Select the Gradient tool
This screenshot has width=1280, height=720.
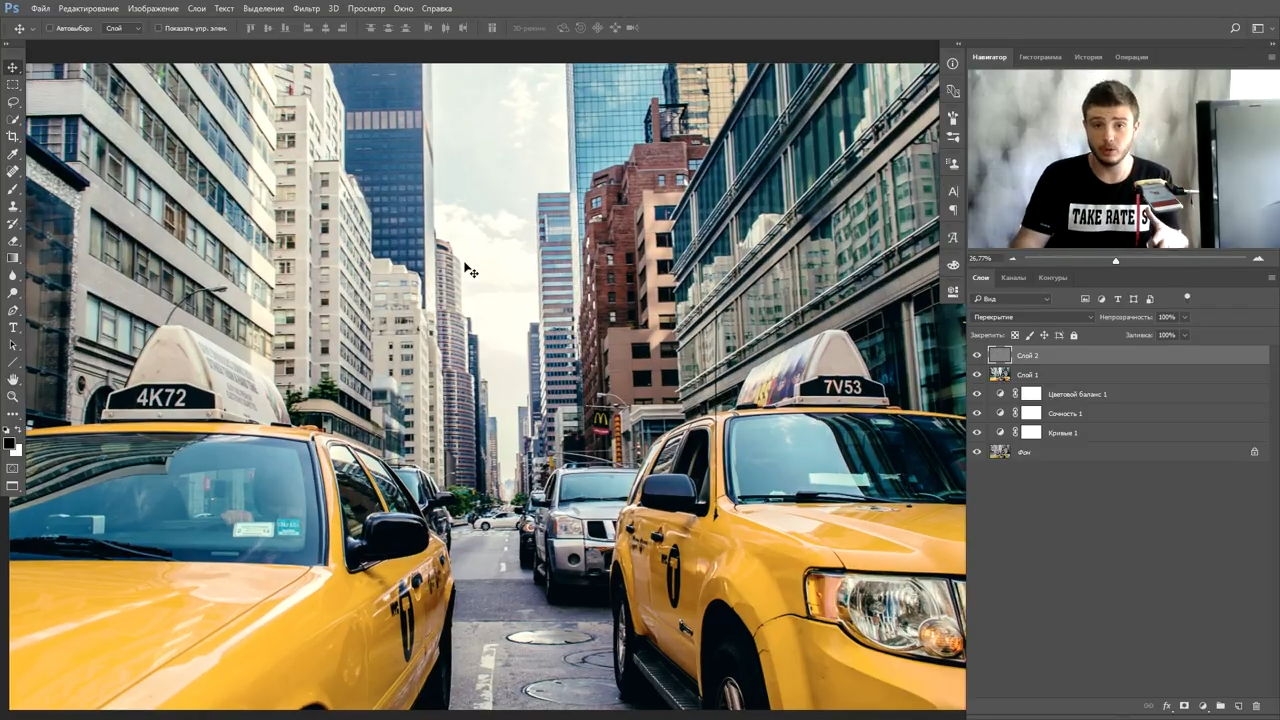coord(13,258)
